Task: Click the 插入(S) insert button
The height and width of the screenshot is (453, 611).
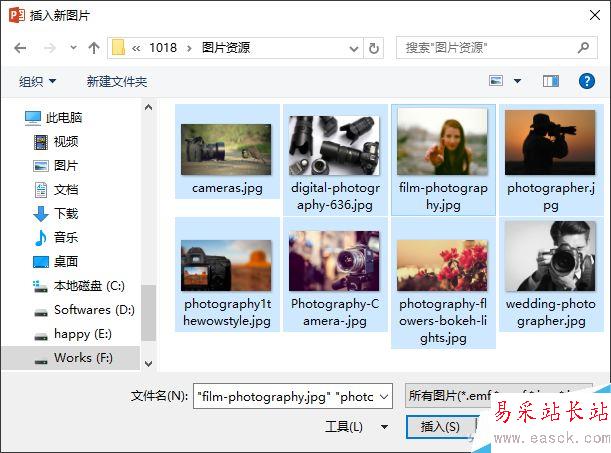Action: 440,427
